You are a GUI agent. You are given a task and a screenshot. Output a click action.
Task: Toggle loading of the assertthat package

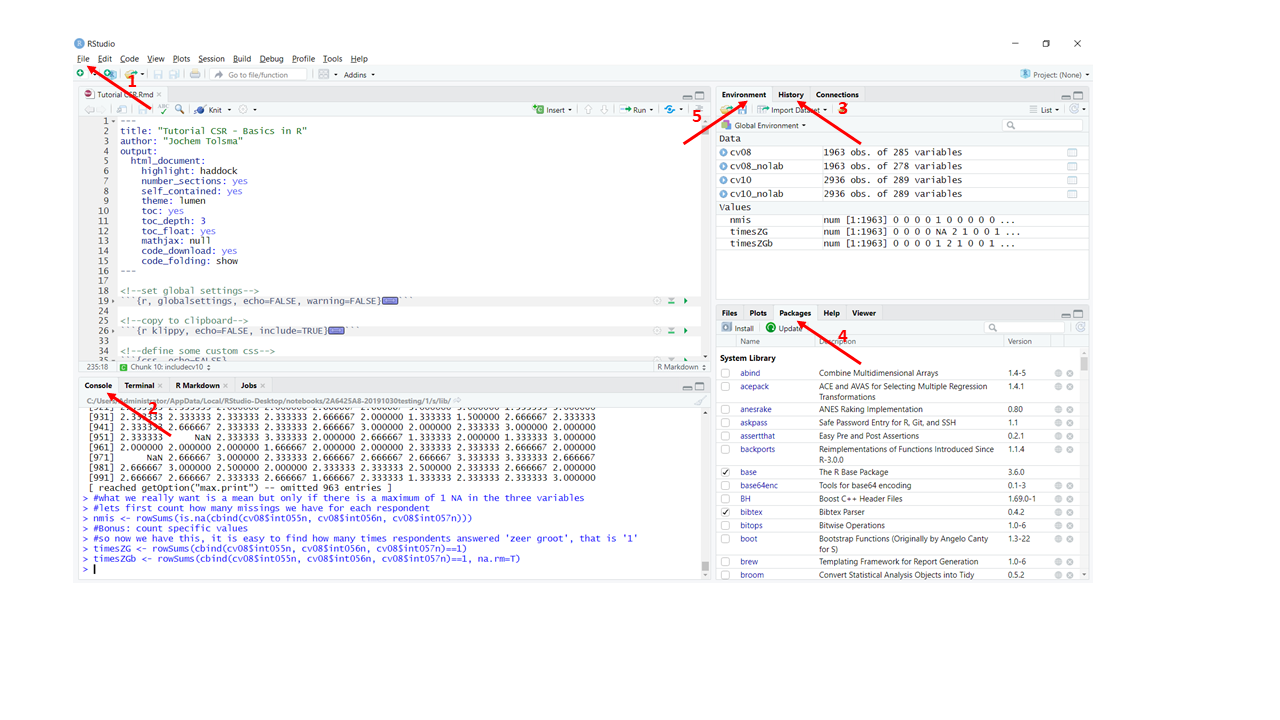tap(725, 436)
